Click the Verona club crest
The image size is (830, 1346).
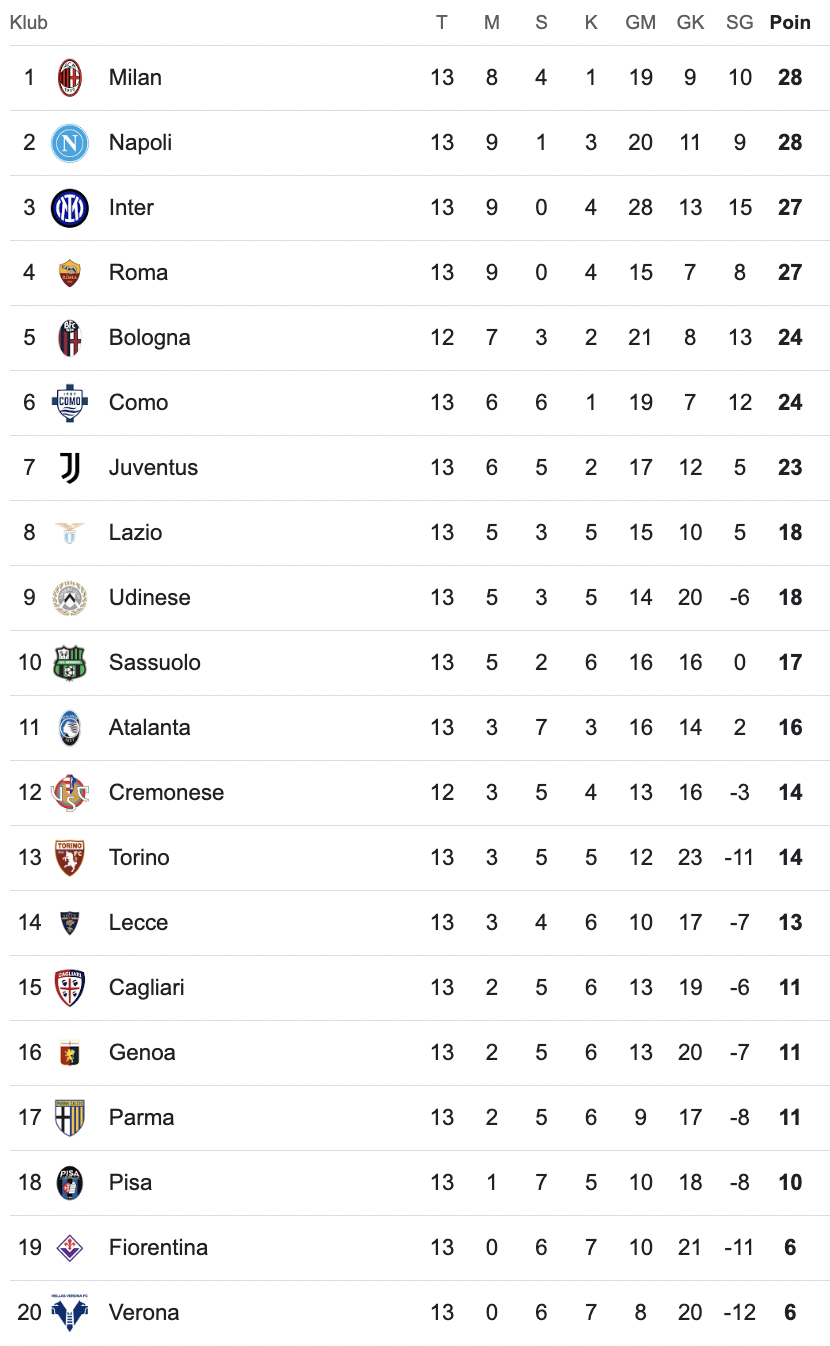pos(70,1313)
